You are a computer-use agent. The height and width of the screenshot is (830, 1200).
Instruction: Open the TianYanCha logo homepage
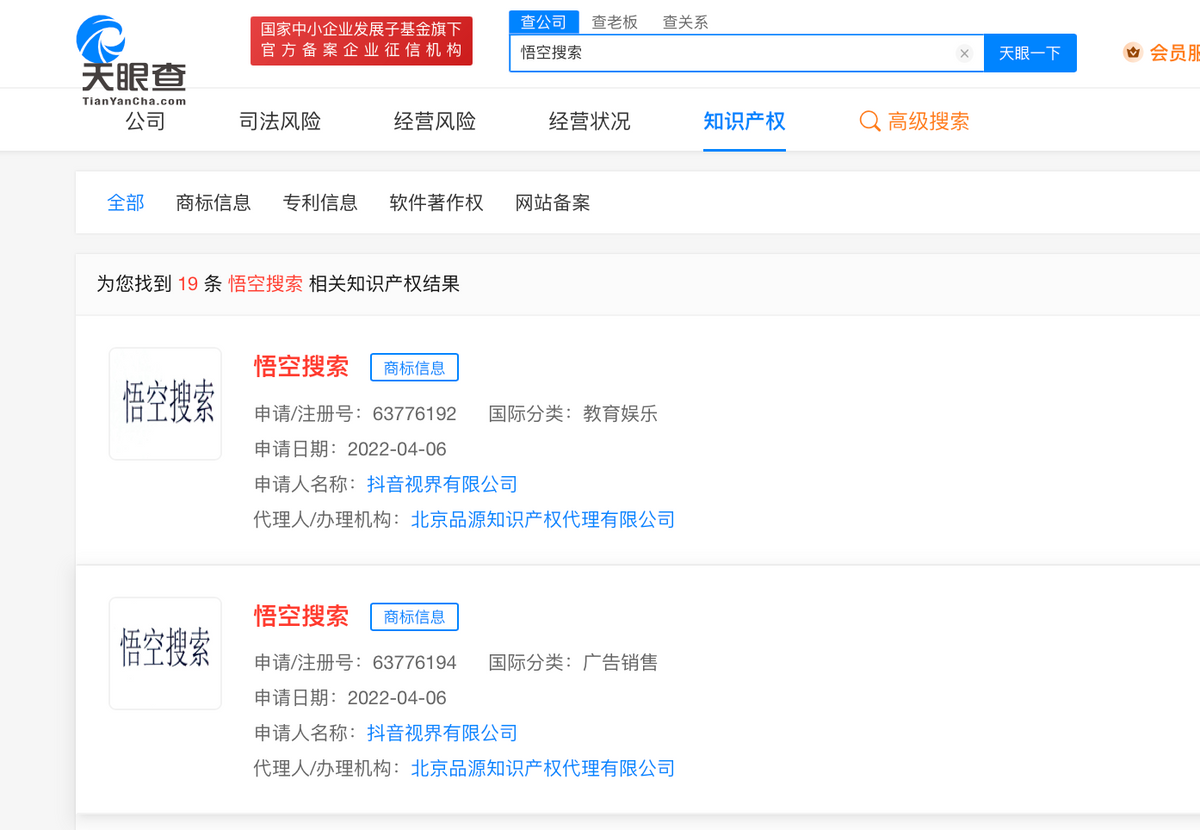(131, 60)
